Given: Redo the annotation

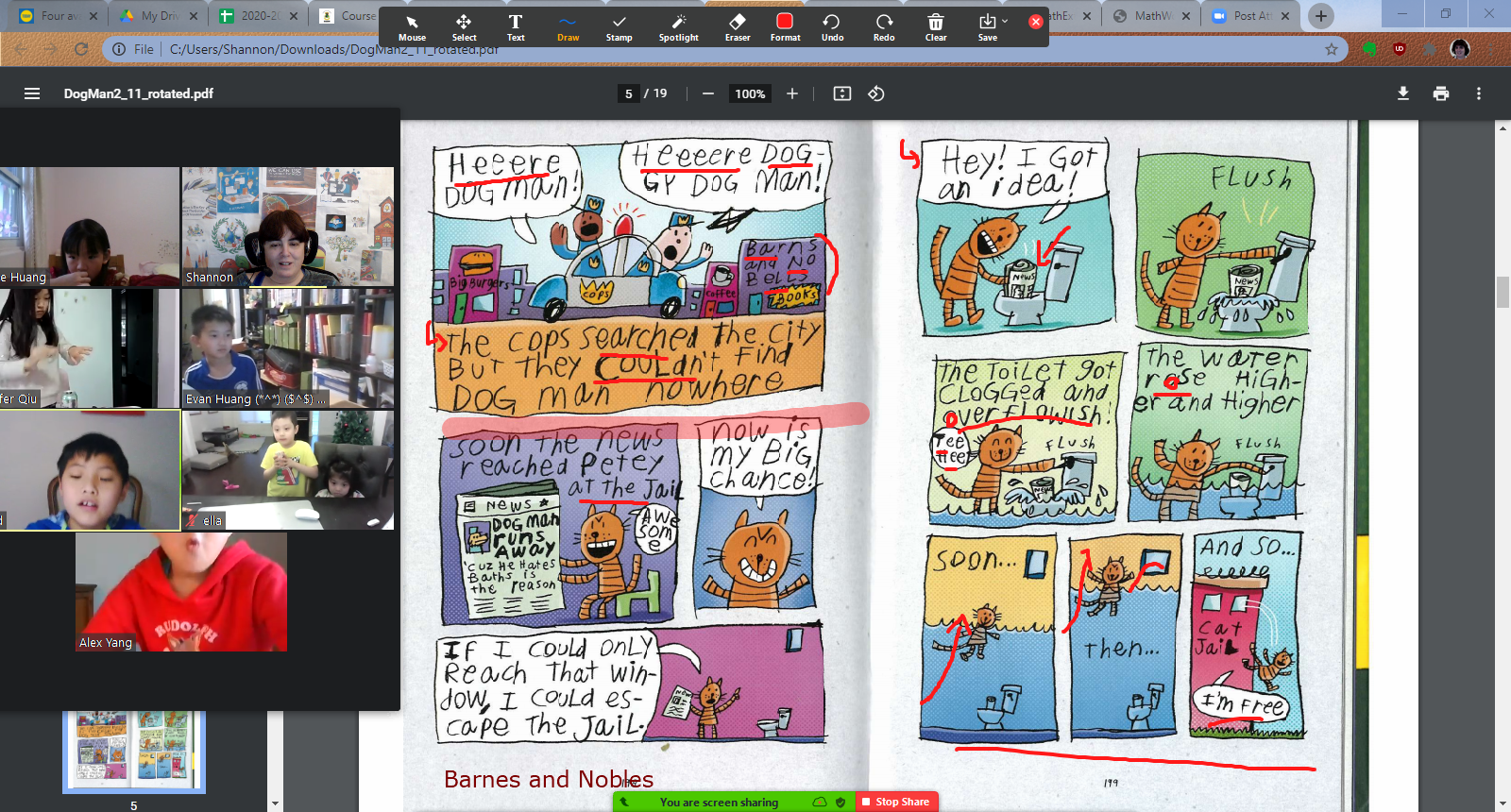Looking at the screenshot, I should [884, 27].
